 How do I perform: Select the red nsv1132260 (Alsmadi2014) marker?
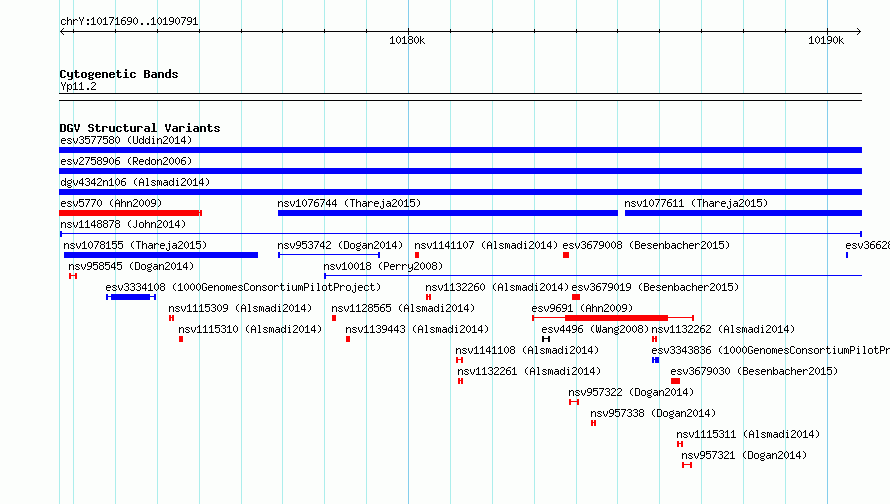(429, 297)
